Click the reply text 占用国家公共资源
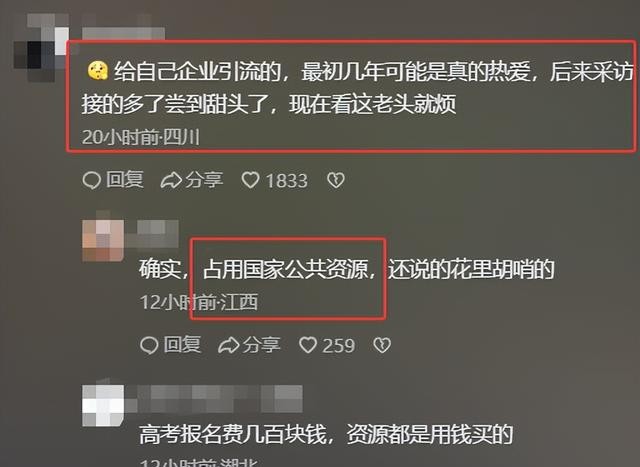Screen dimensions: 640x467 click(285, 269)
